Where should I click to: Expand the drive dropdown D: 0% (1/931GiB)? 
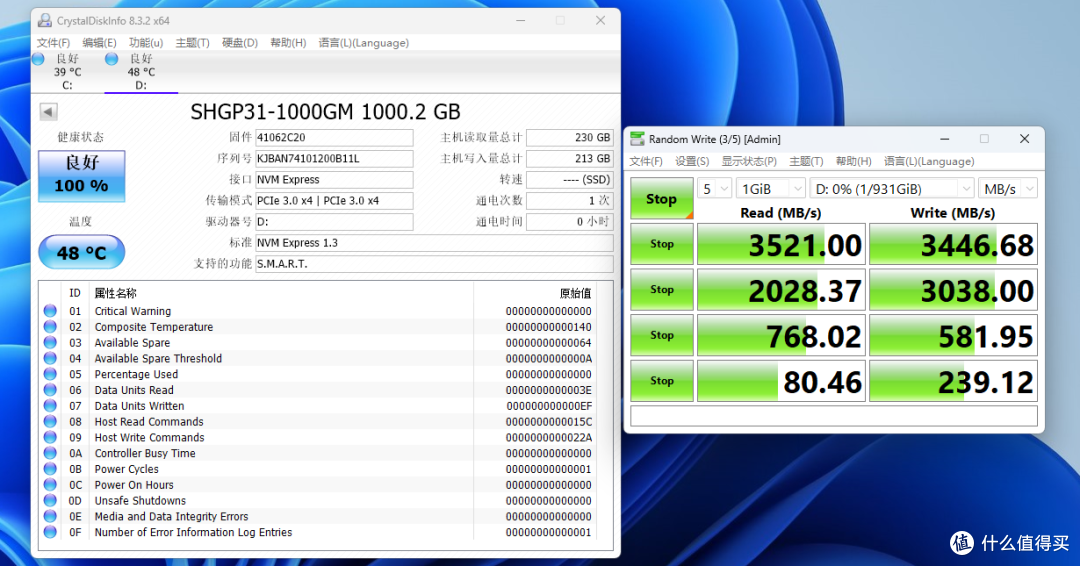(x=891, y=189)
